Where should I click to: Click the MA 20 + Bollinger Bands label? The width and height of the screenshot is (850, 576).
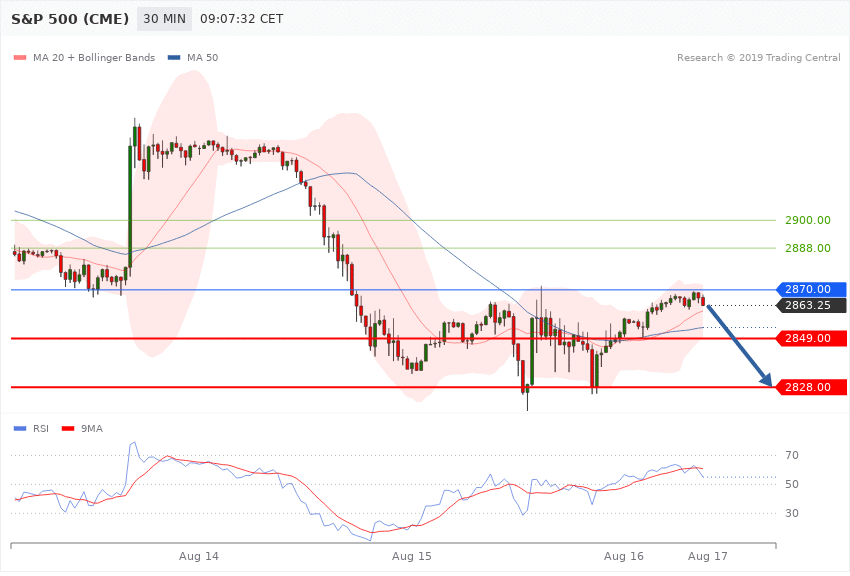(94, 57)
